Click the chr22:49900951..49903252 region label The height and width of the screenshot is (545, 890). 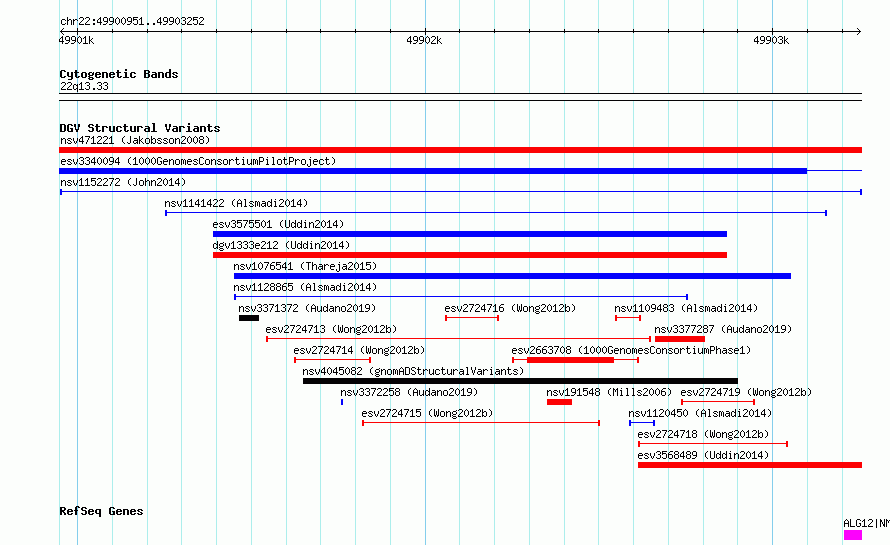click(132, 21)
